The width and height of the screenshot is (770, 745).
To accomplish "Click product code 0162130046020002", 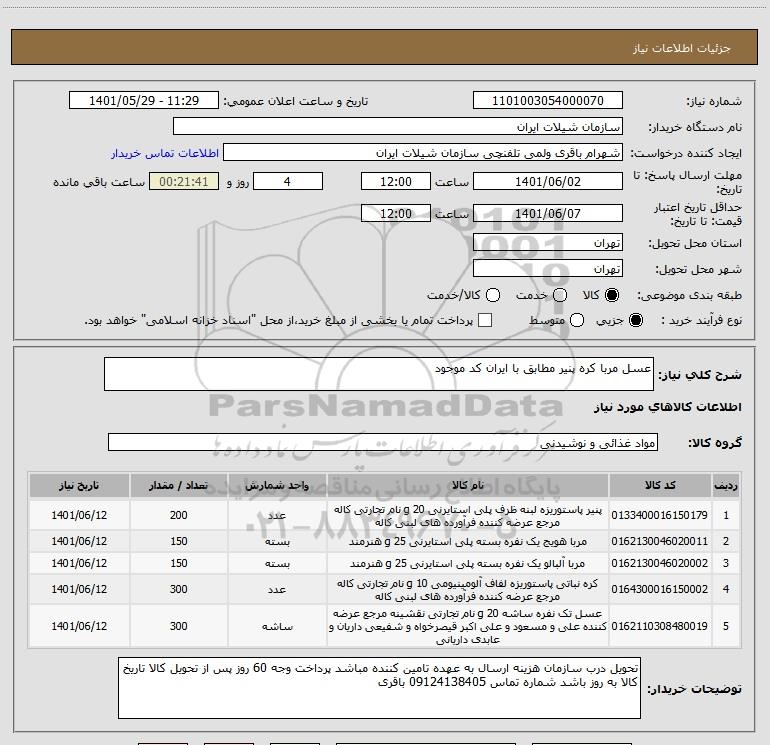I will (x=660, y=563).
